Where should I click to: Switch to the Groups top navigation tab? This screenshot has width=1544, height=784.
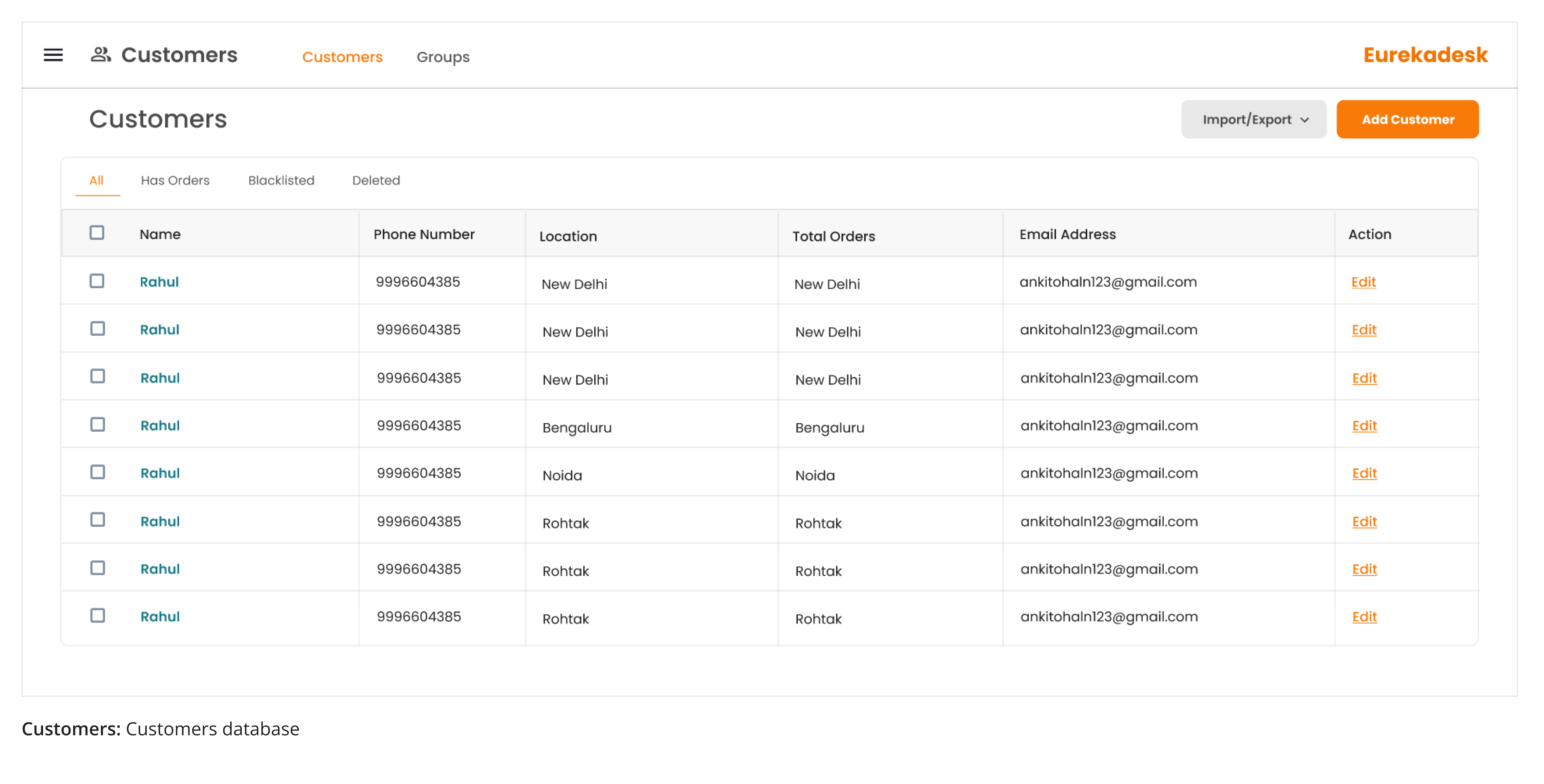443,57
